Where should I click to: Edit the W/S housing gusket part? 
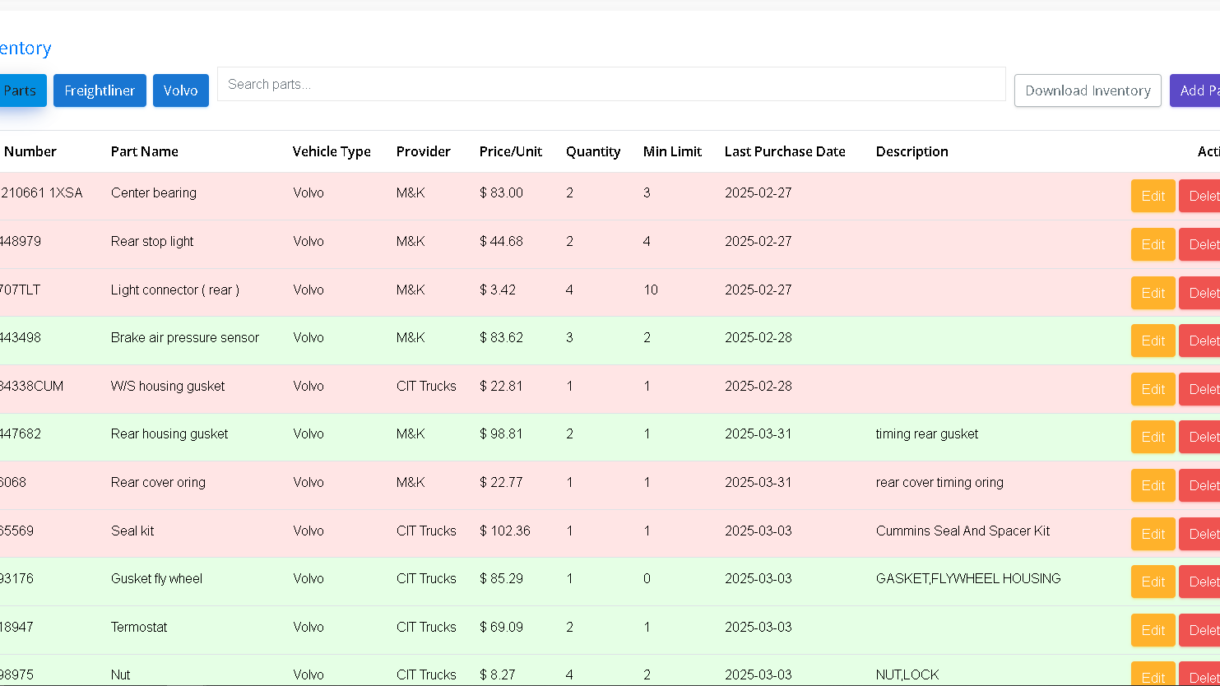1153,389
